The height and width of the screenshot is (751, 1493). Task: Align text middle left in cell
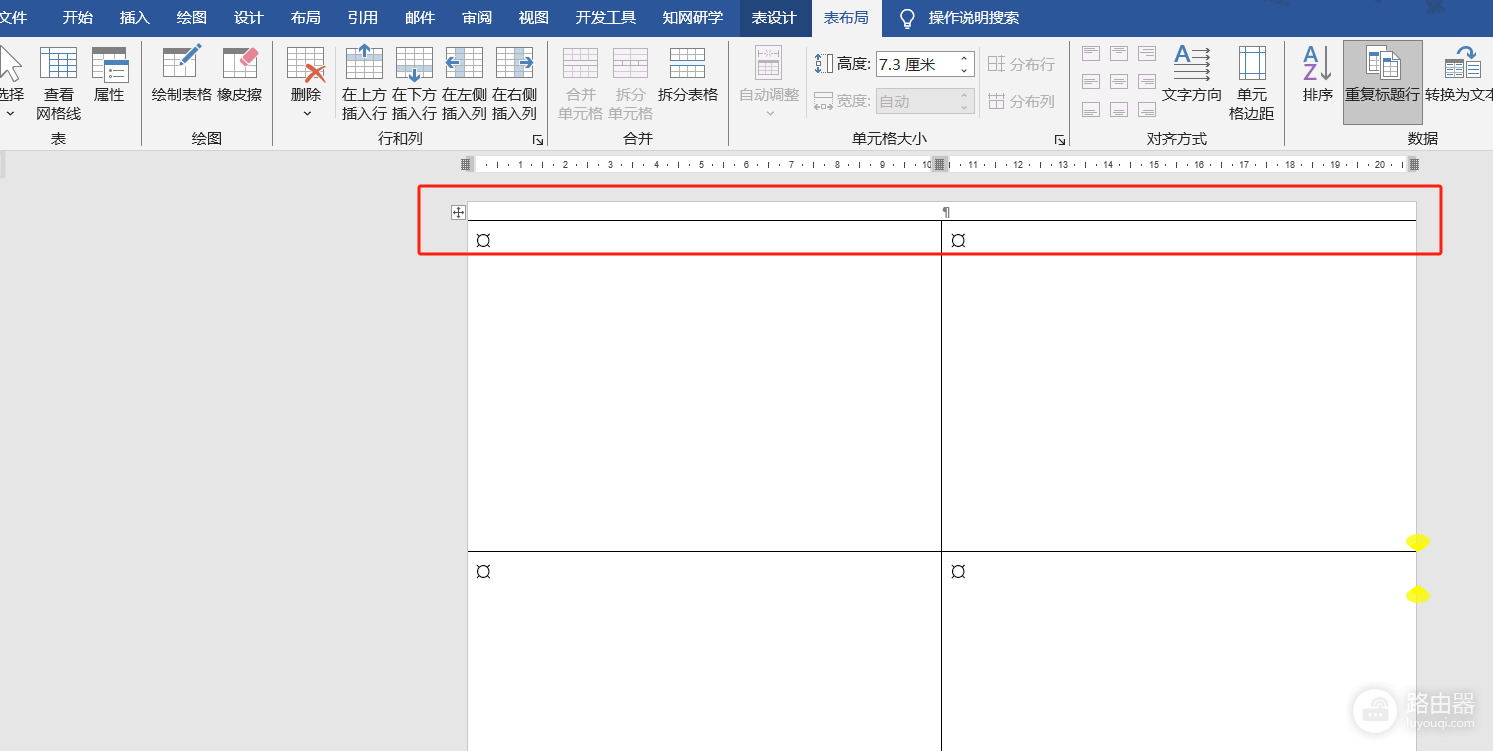pyautogui.click(x=1091, y=81)
